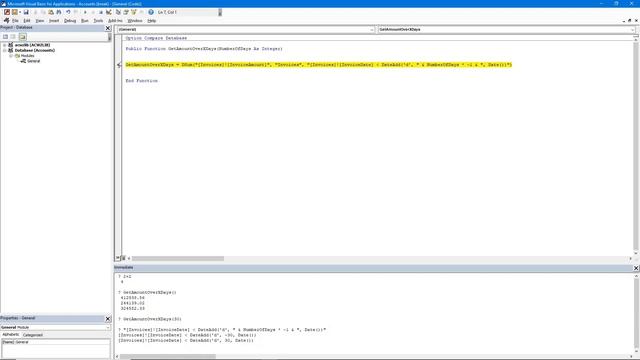
Task: Run the code with the Run Sub icon
Action: (85, 12)
